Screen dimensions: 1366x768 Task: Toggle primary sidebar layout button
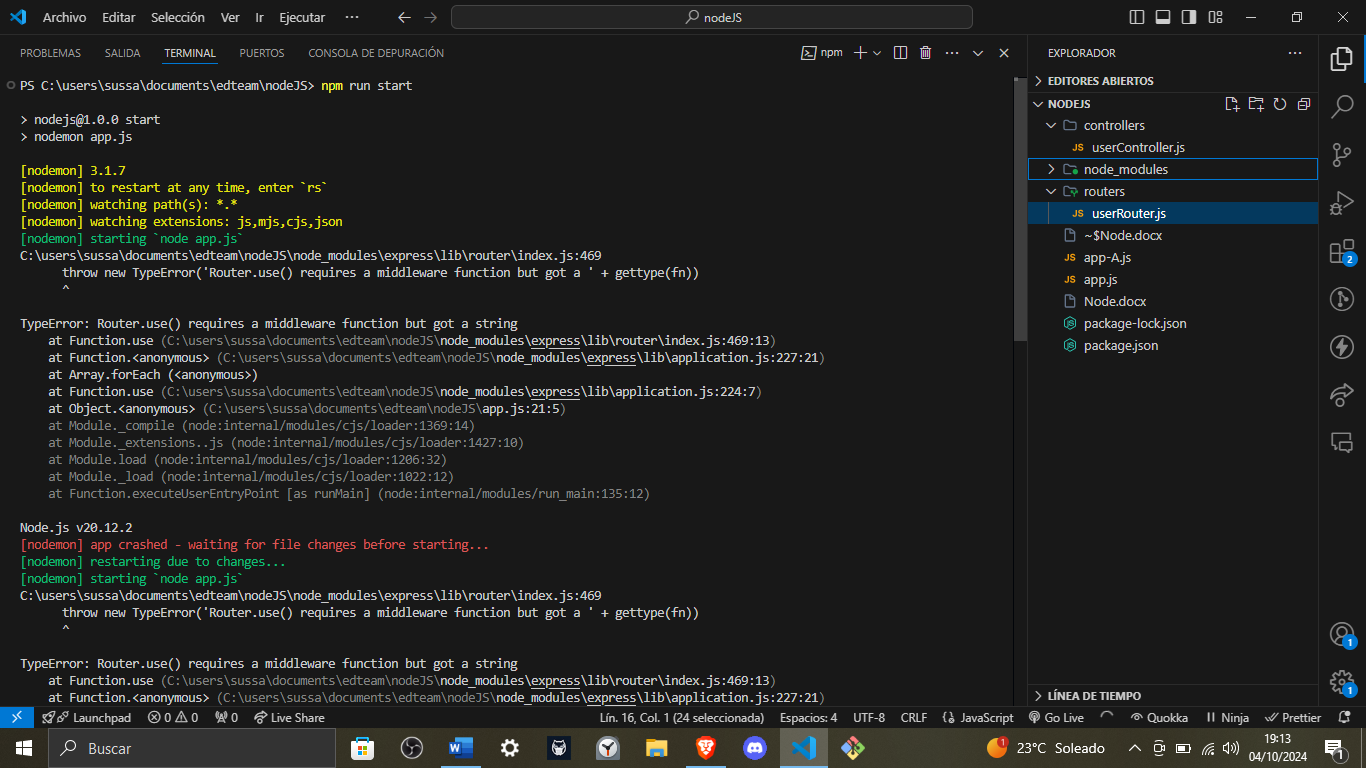(x=1137, y=17)
